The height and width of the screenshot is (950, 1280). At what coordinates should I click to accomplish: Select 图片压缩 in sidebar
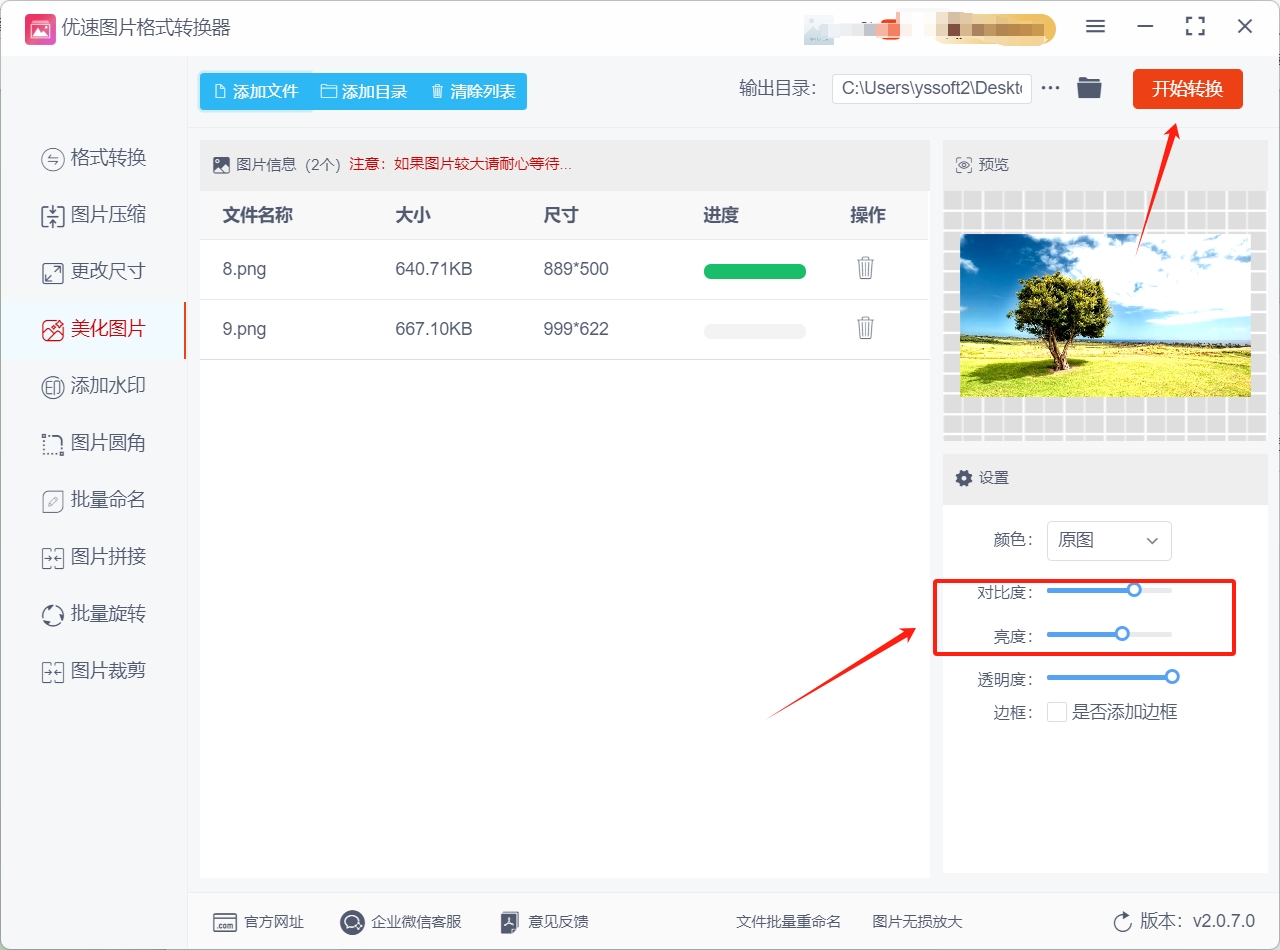click(x=94, y=215)
